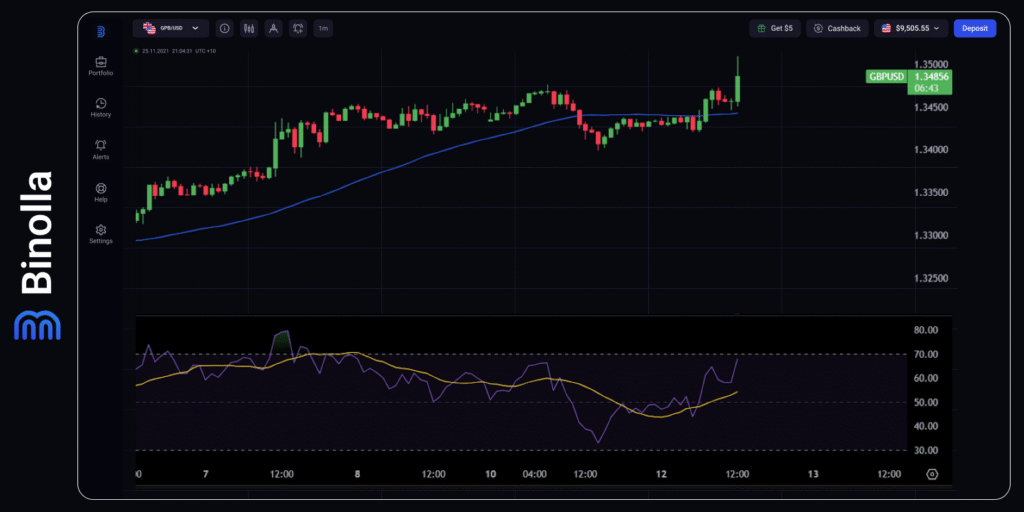Open the candlestick chart type selector
The width and height of the screenshot is (1024, 512).
[248, 29]
